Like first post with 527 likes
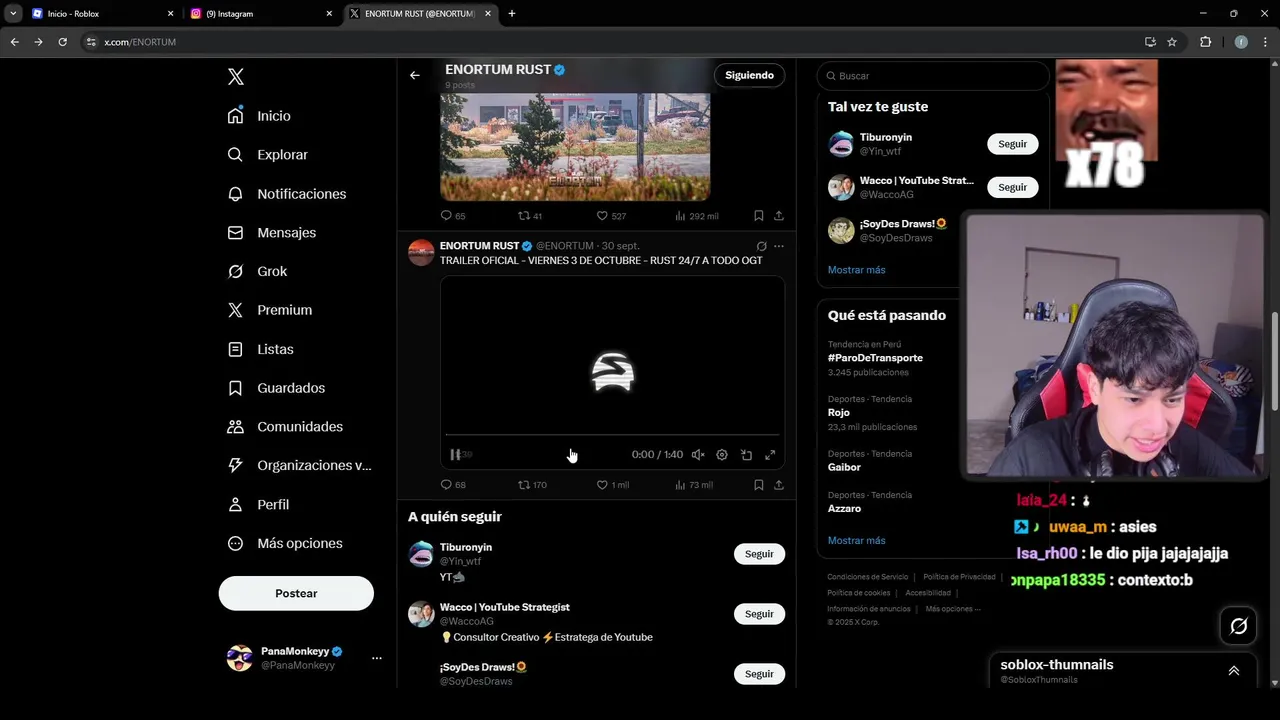 [602, 216]
